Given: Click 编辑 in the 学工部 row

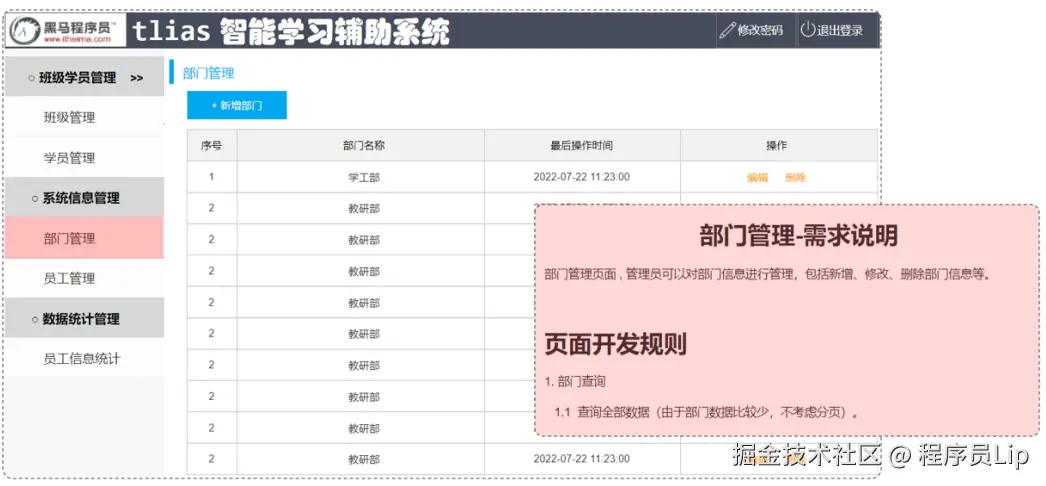Looking at the screenshot, I should (x=757, y=177).
